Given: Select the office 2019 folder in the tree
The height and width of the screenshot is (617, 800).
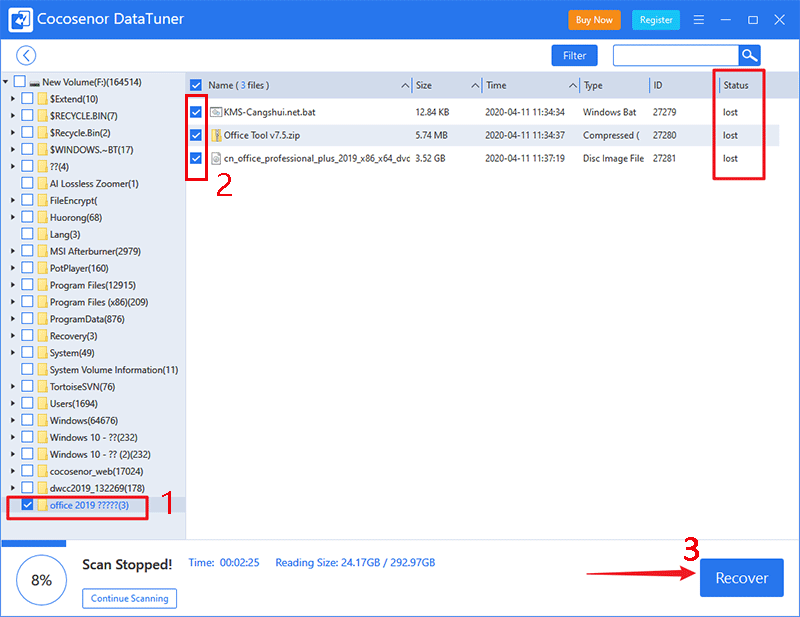Looking at the screenshot, I should pyautogui.click(x=89, y=505).
